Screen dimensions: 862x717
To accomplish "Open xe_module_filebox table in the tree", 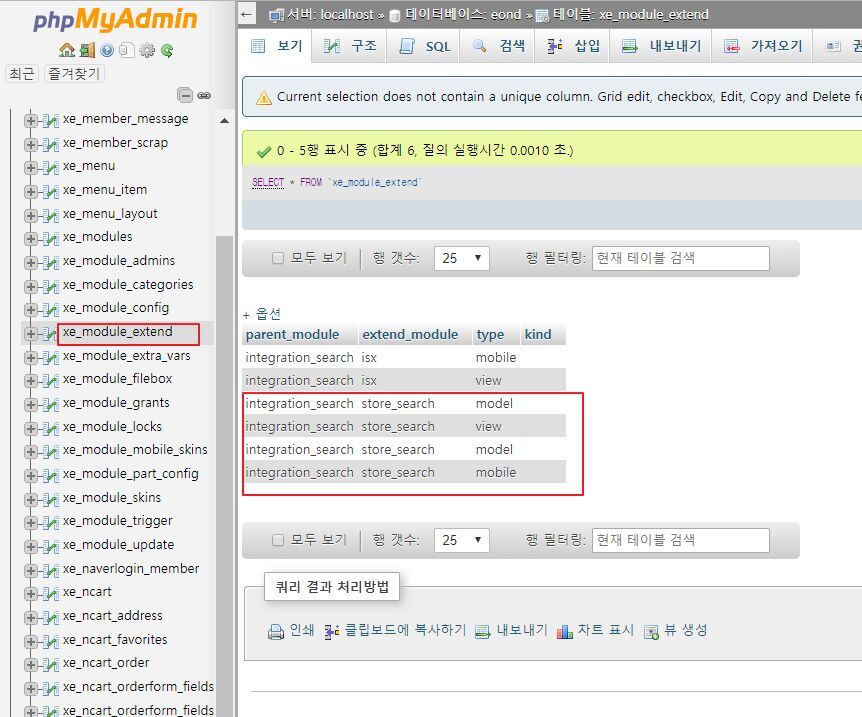I will 117,379.
